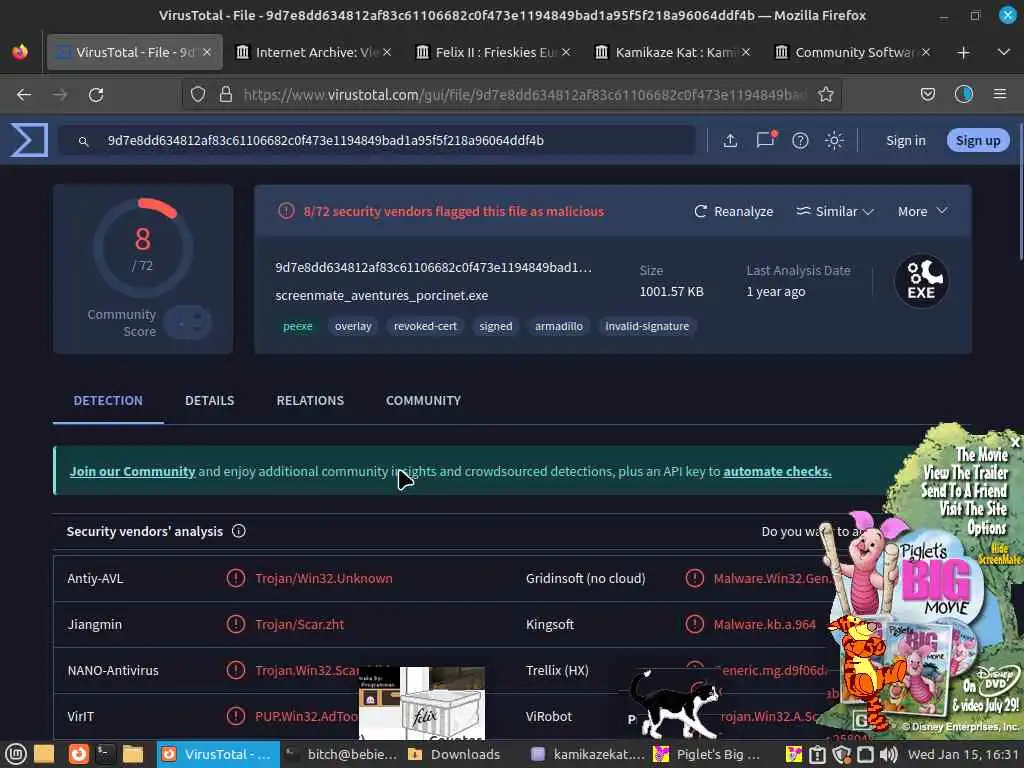Screen dimensions: 1024x768
Task: Open the security shield tray icon
Action: pos(841,754)
